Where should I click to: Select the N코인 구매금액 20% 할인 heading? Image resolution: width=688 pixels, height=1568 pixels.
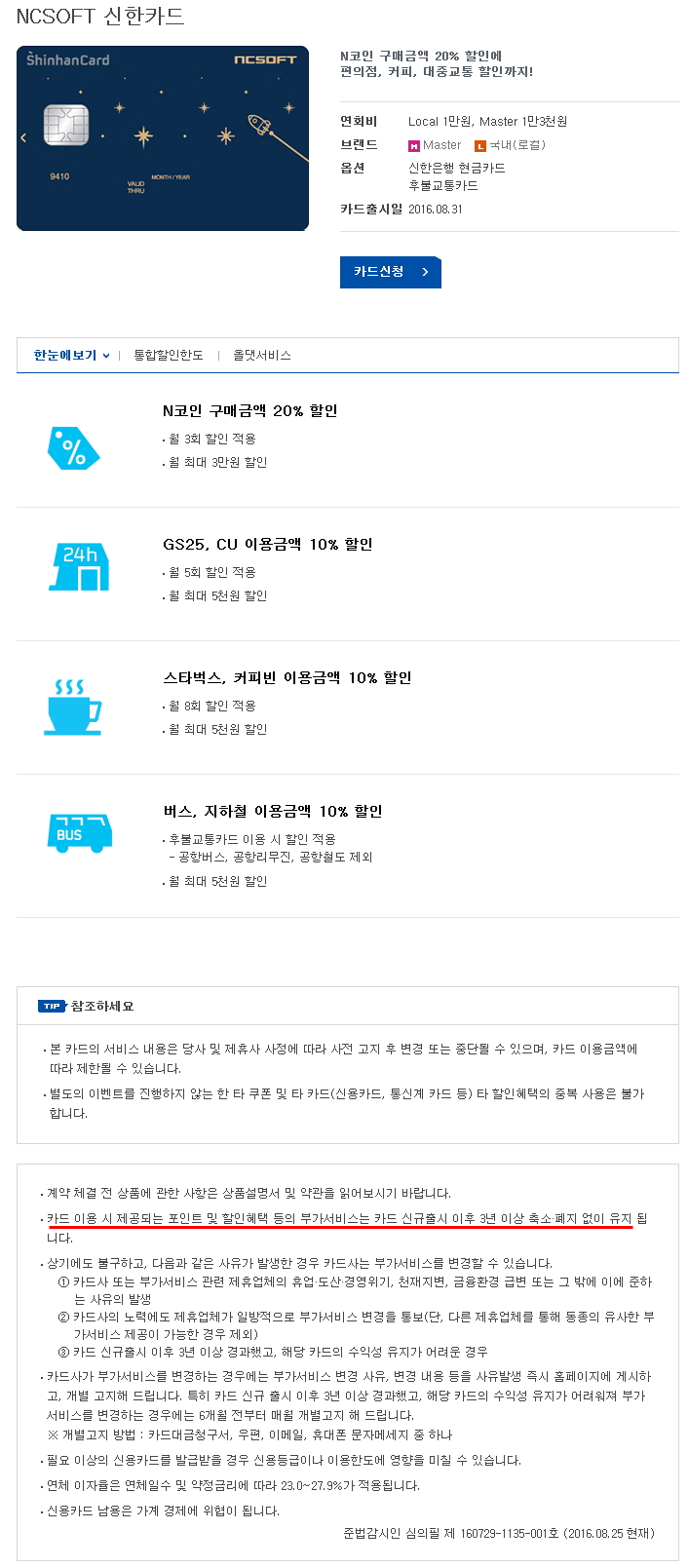(x=249, y=411)
